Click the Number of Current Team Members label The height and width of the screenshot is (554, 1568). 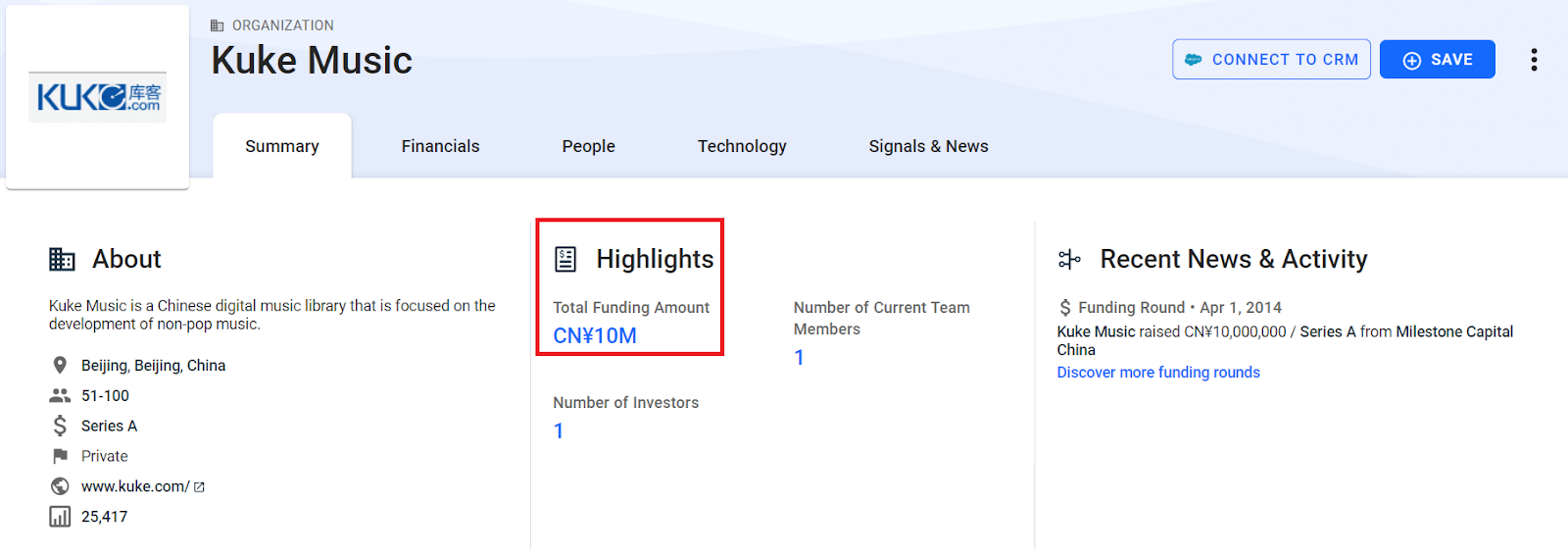pos(882,319)
